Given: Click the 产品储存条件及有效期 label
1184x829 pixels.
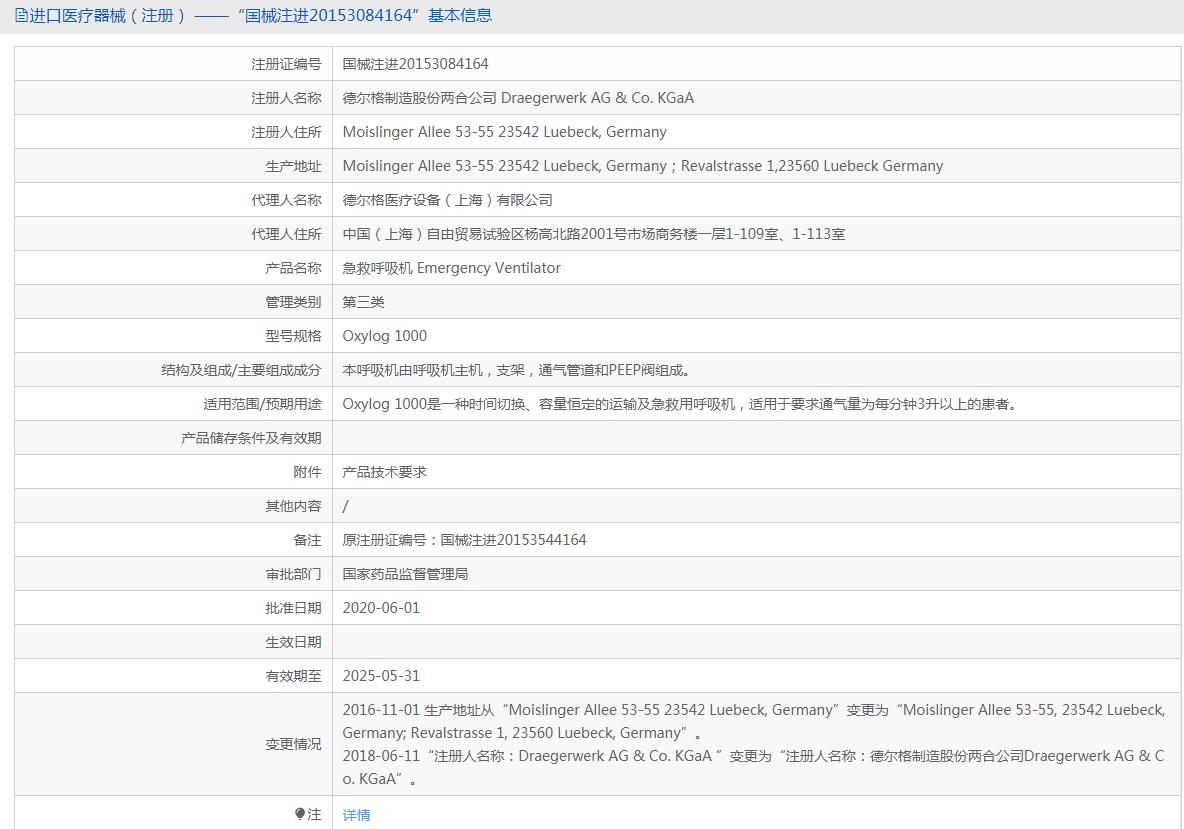Looking at the screenshot, I should 251,438.
